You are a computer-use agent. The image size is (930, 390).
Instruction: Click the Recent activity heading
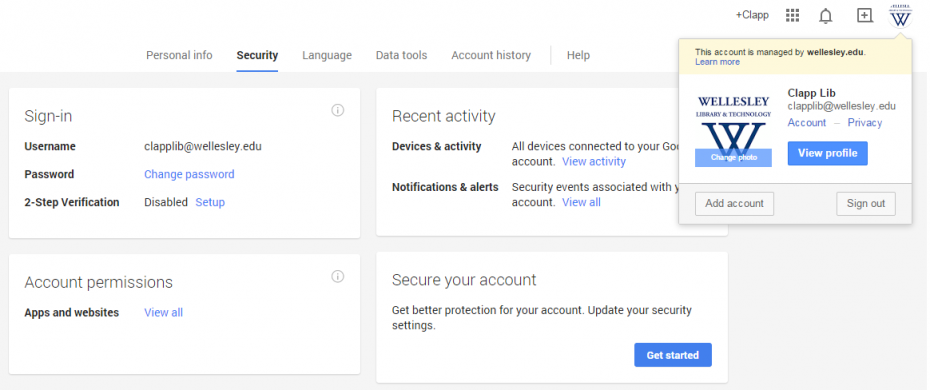(x=444, y=116)
